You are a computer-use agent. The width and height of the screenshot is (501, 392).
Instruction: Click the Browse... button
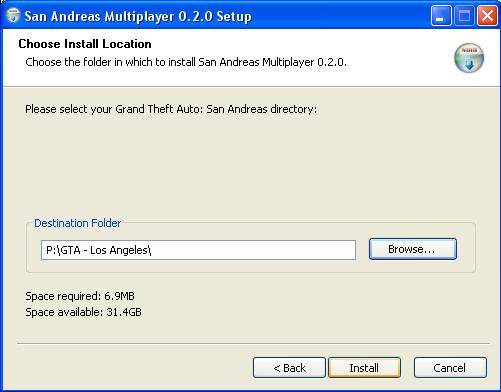413,249
